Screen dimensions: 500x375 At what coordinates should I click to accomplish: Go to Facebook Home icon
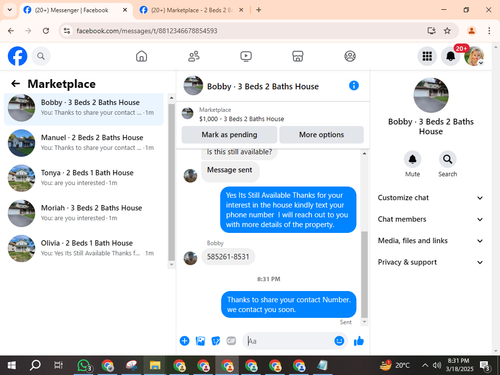click(x=141, y=56)
